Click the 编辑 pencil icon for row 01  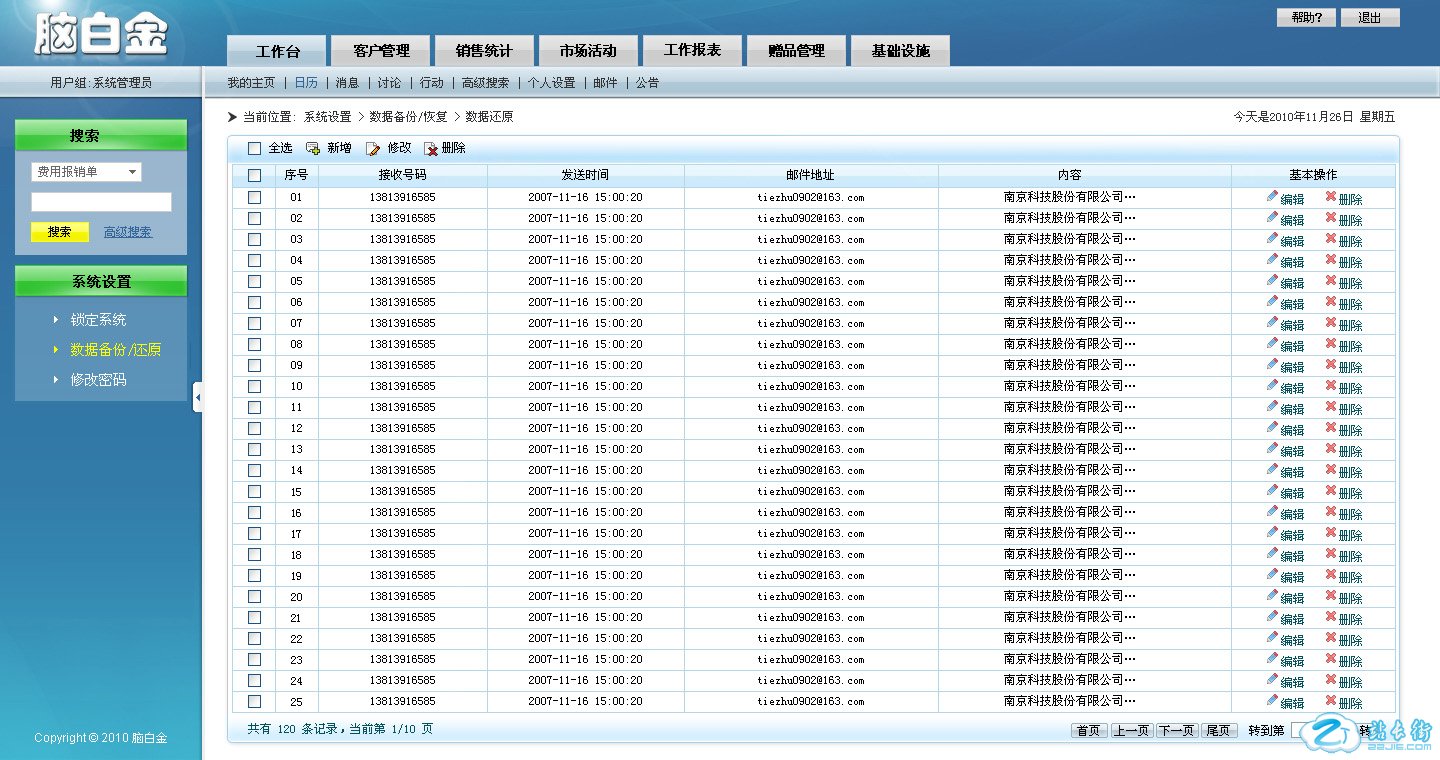pos(1272,196)
